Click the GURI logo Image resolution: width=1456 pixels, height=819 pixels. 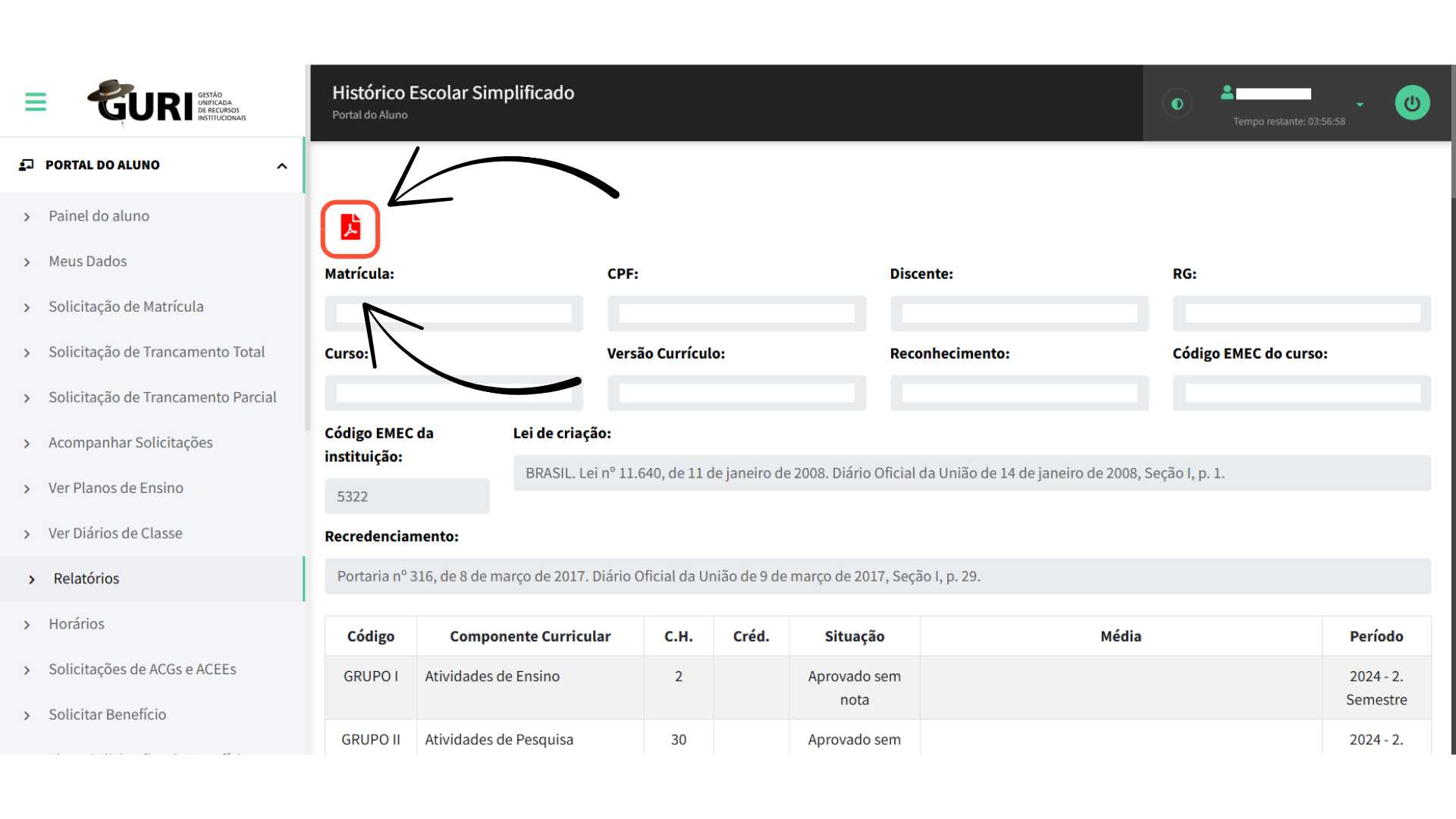click(x=167, y=102)
